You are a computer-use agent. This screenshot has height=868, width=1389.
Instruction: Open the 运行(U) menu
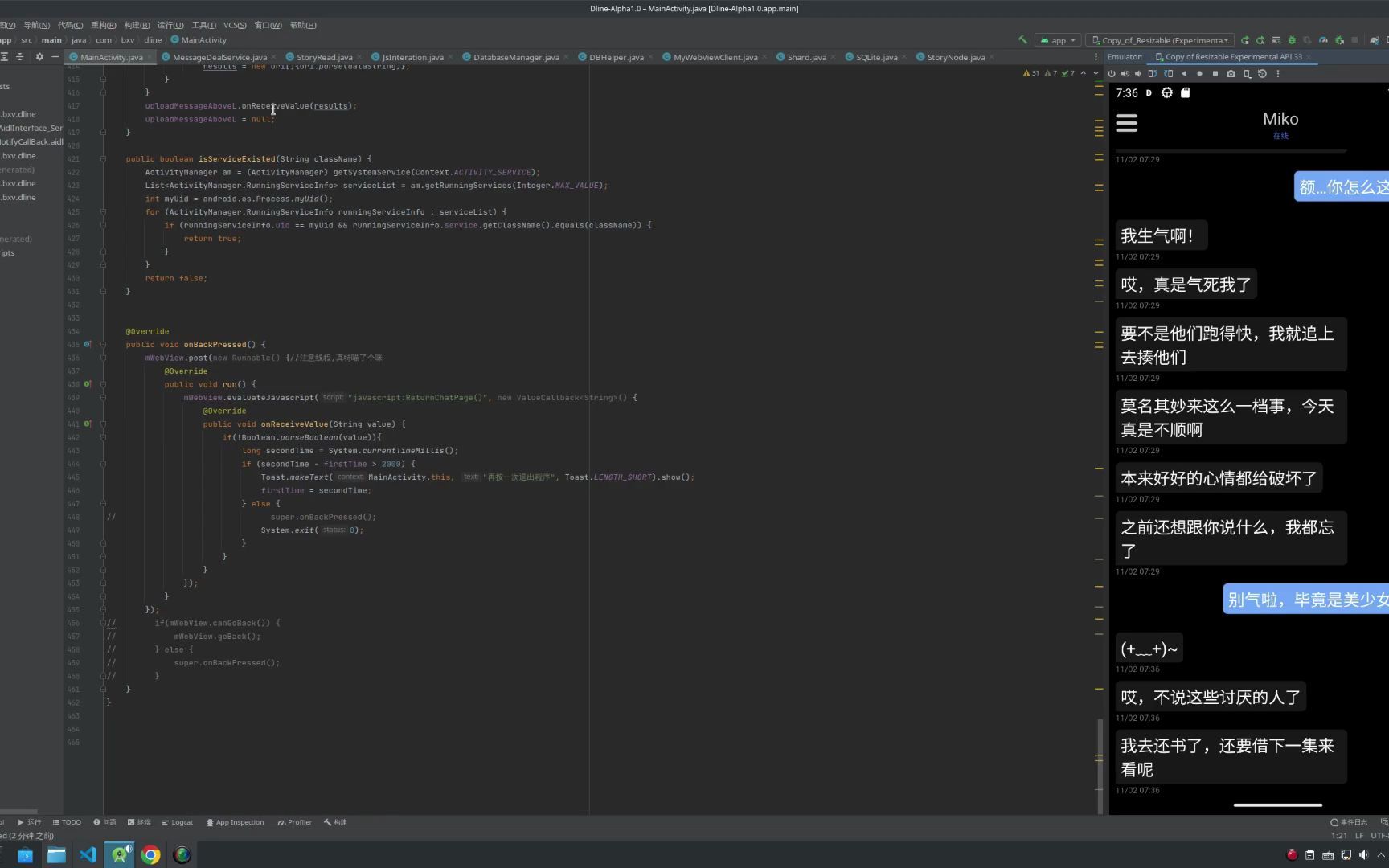[170, 25]
